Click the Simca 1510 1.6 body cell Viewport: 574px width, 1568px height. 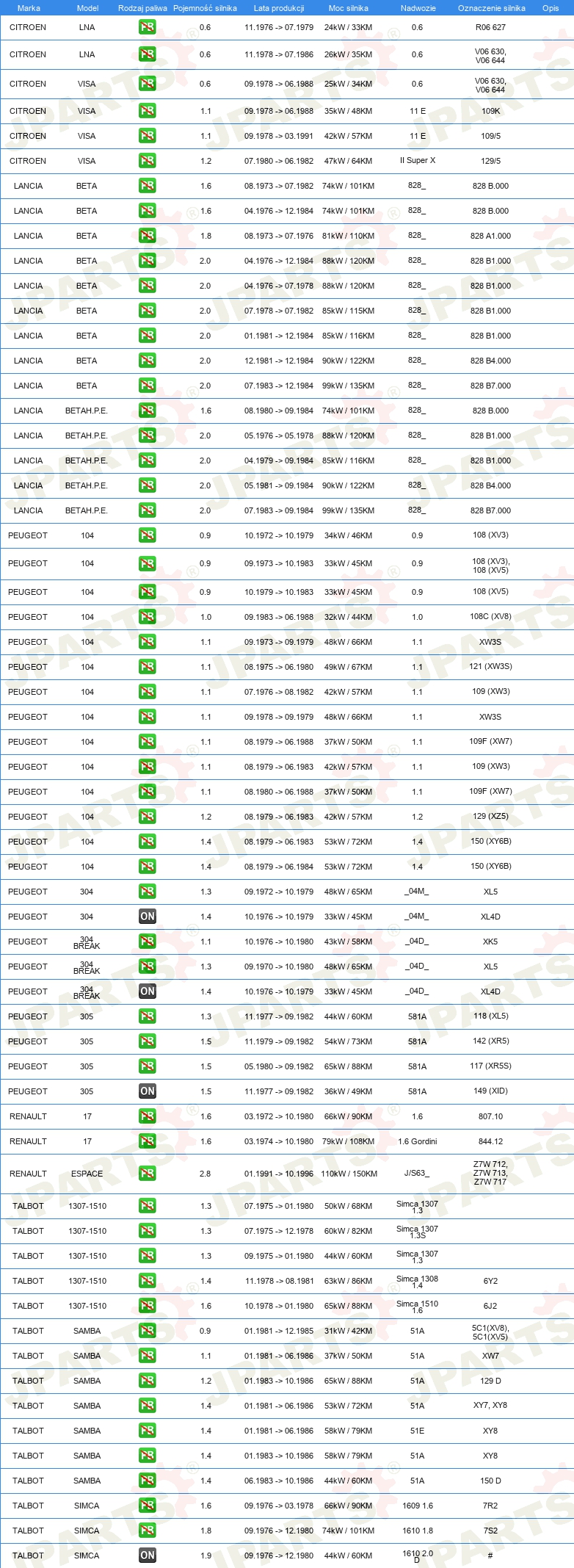pos(418,1307)
